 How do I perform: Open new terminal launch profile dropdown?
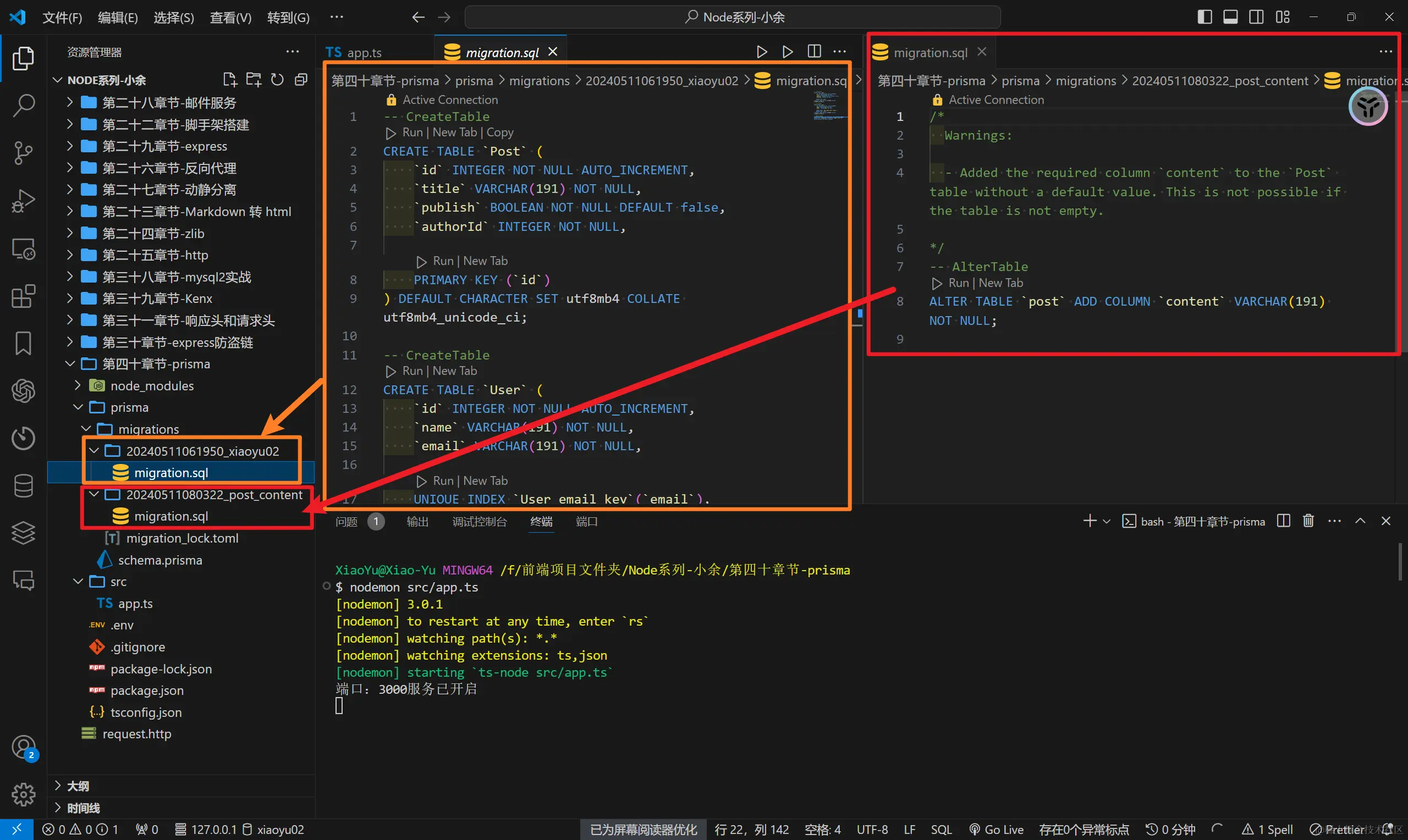(x=1106, y=521)
